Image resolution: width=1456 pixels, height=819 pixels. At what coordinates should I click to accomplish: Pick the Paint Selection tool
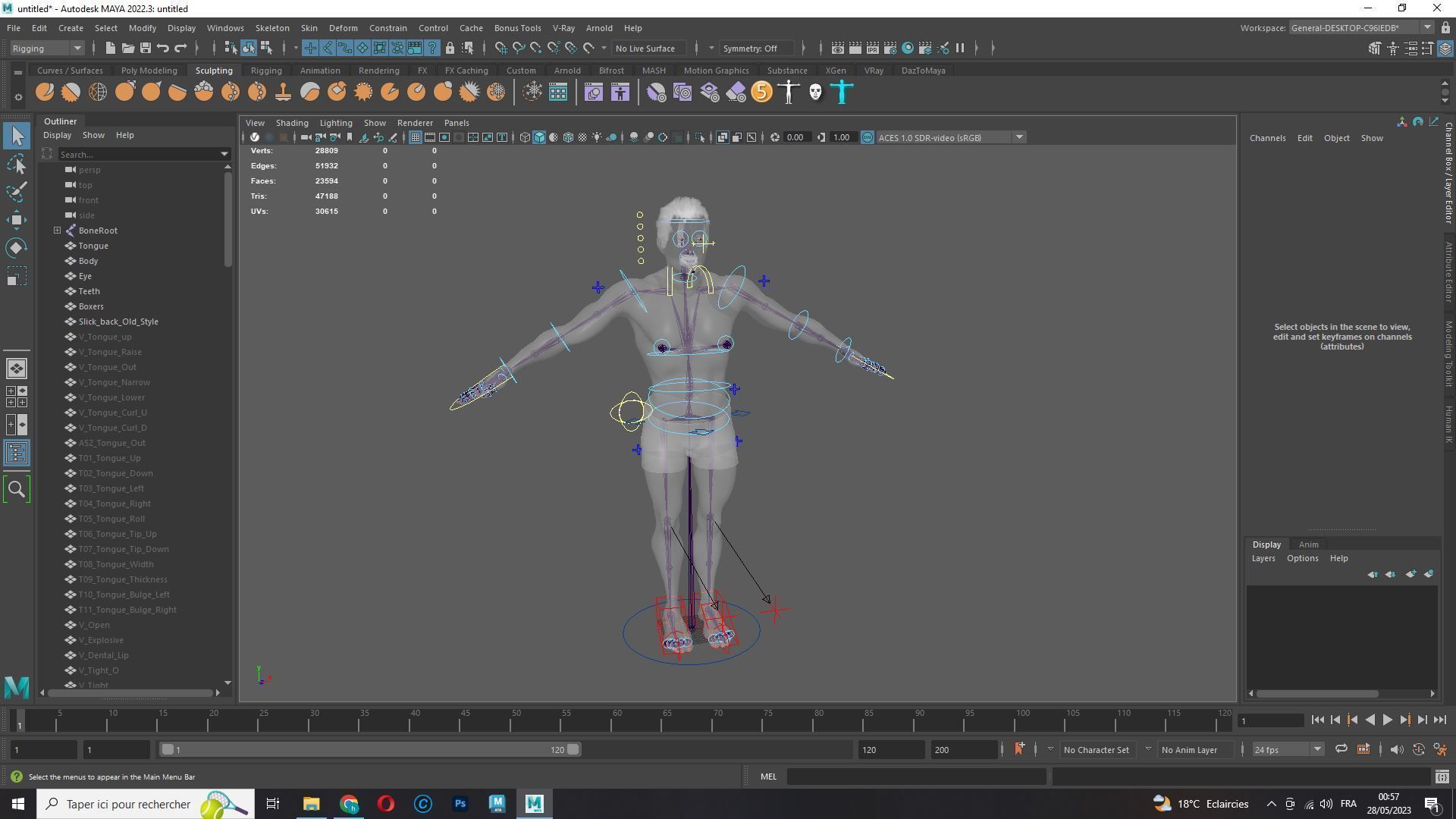pos(17,191)
